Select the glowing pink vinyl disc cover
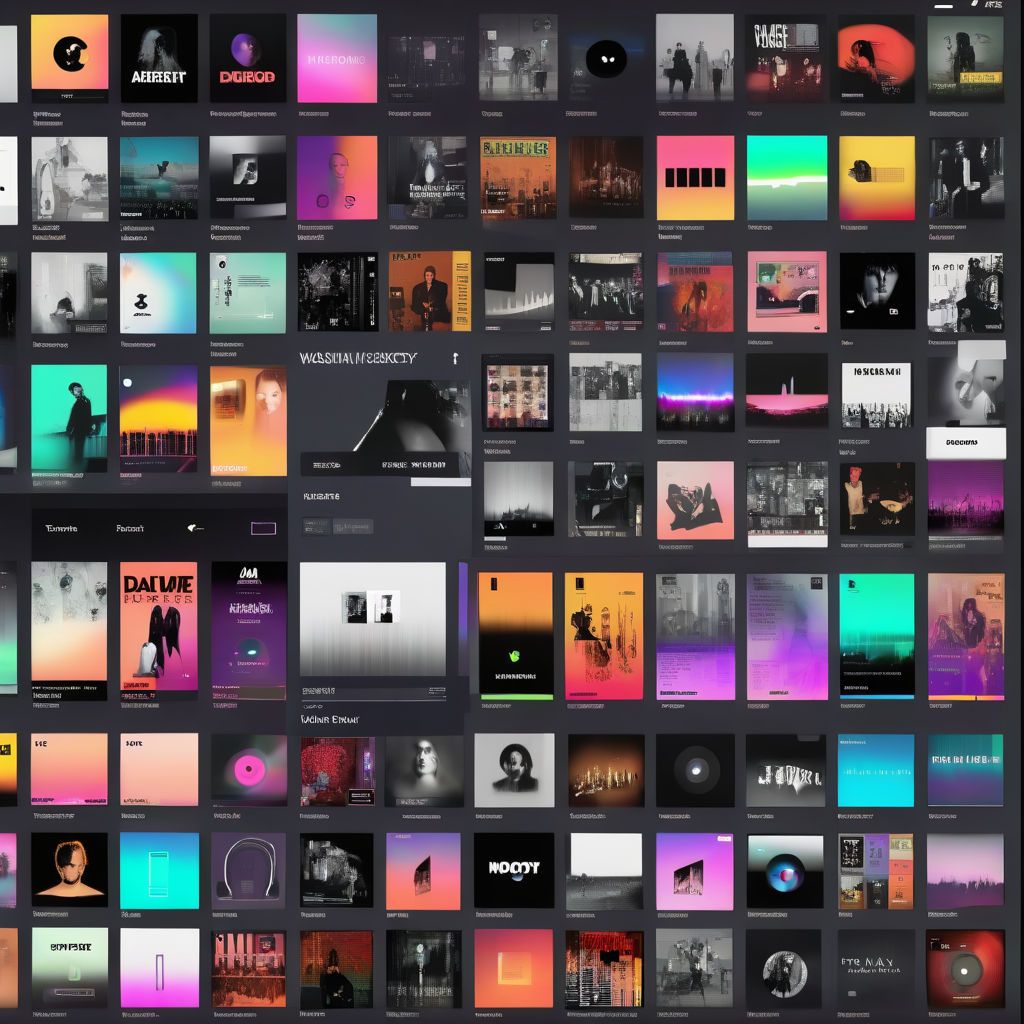 (x=248, y=770)
